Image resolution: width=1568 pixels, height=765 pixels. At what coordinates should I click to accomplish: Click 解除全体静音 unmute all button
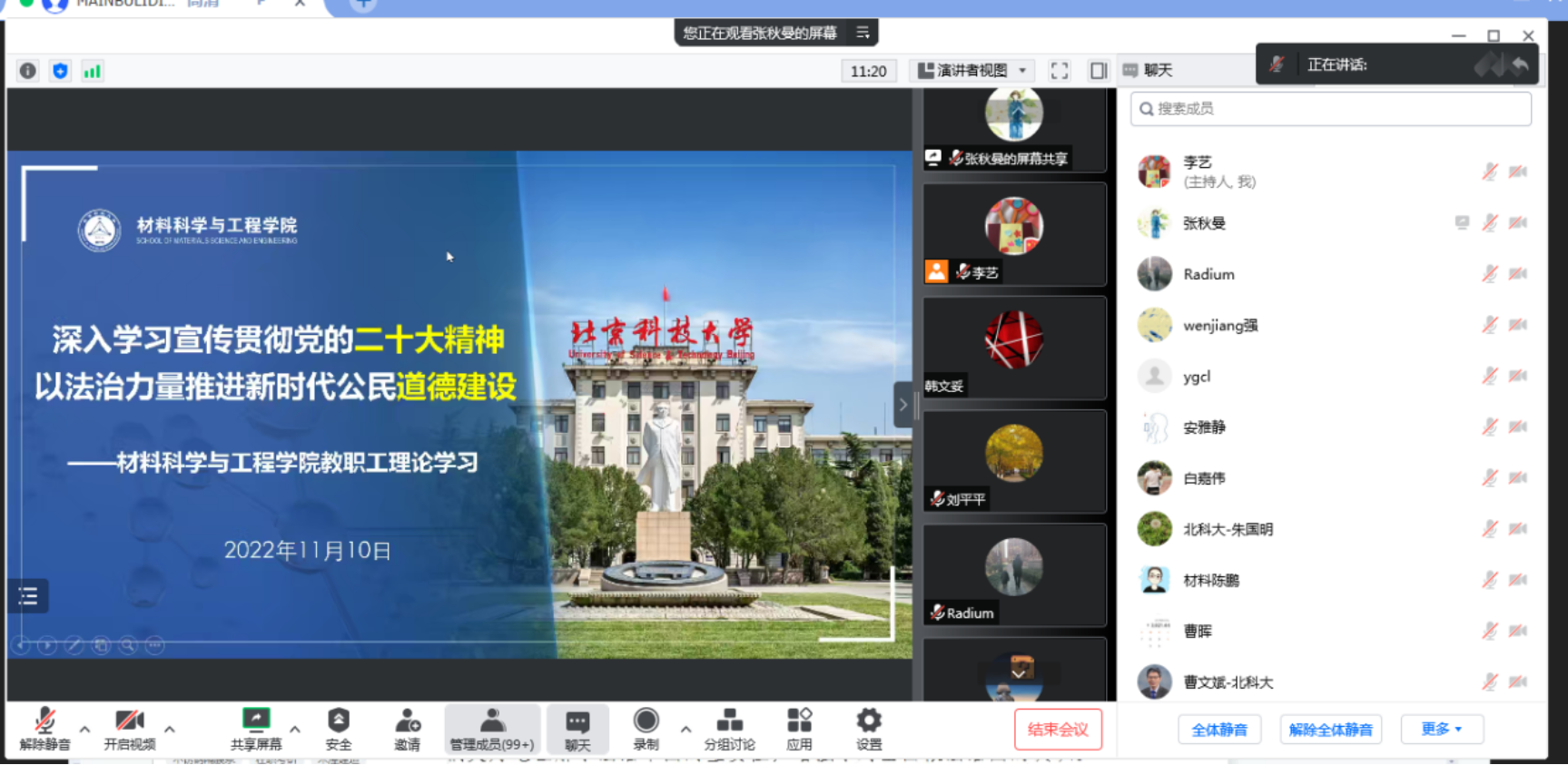click(1331, 729)
